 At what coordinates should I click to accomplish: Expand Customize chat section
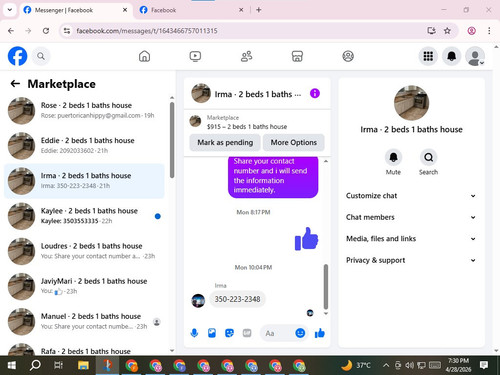tap(411, 196)
